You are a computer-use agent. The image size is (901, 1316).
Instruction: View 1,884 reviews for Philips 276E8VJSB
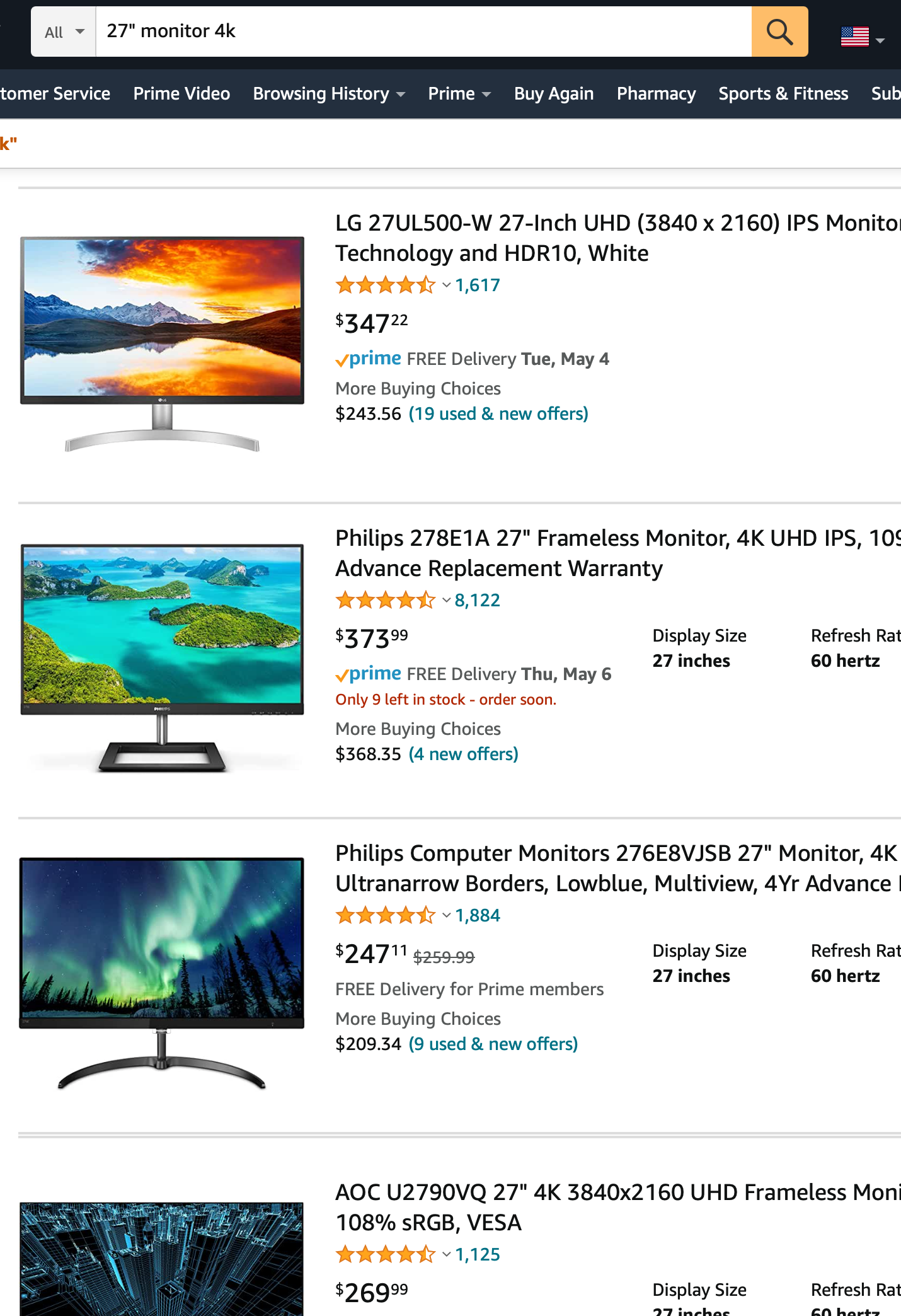pyautogui.click(x=478, y=916)
